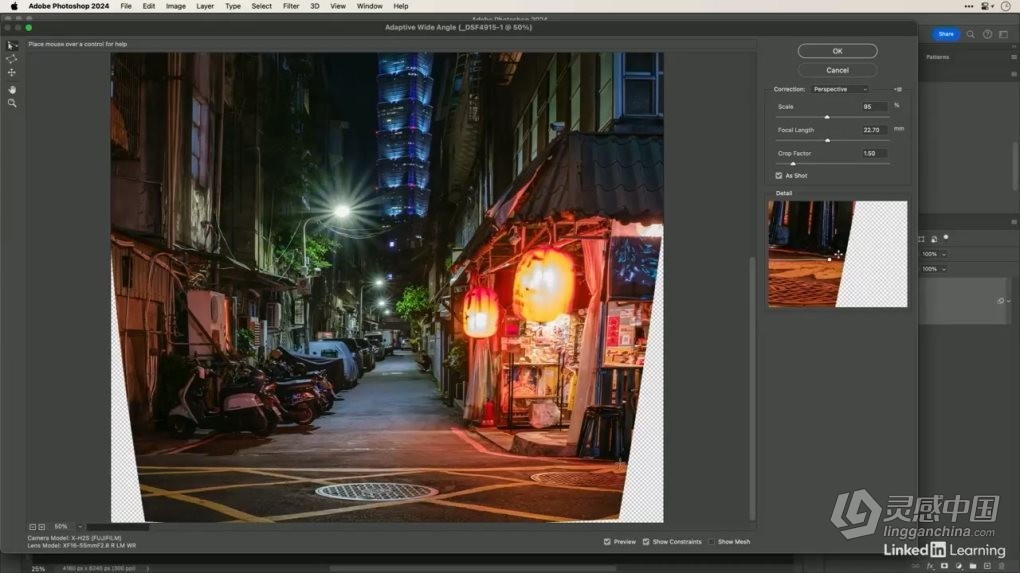The width and height of the screenshot is (1020, 573).
Task: Open the layer fill 100% dropdown
Action: click(944, 269)
